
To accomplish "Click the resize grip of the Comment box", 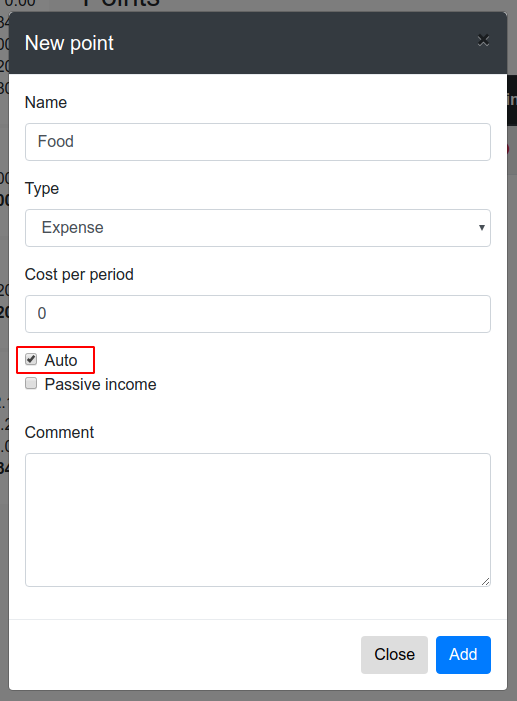I will [x=485, y=581].
